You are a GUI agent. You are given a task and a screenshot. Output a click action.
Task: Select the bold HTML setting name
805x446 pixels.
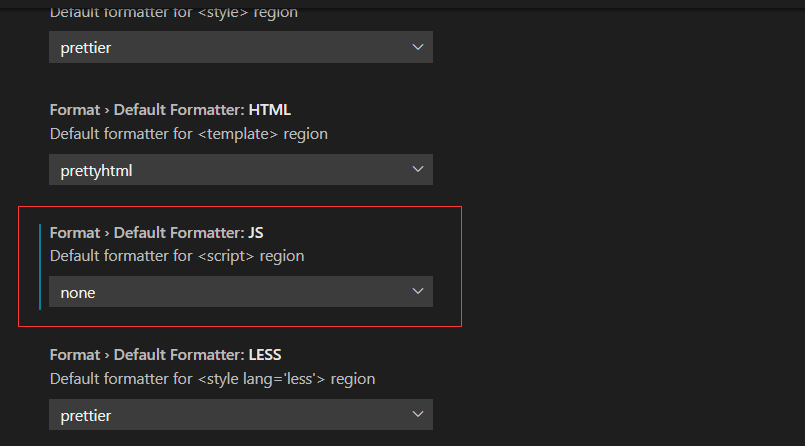point(269,109)
